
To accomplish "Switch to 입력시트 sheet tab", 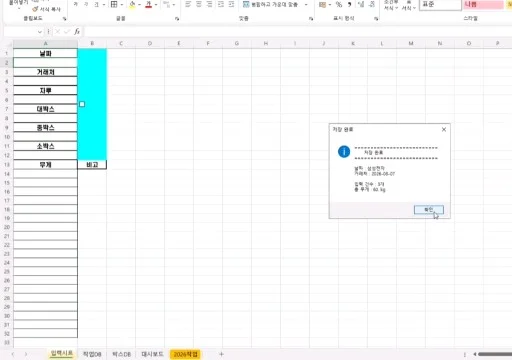I will click(x=62, y=353).
